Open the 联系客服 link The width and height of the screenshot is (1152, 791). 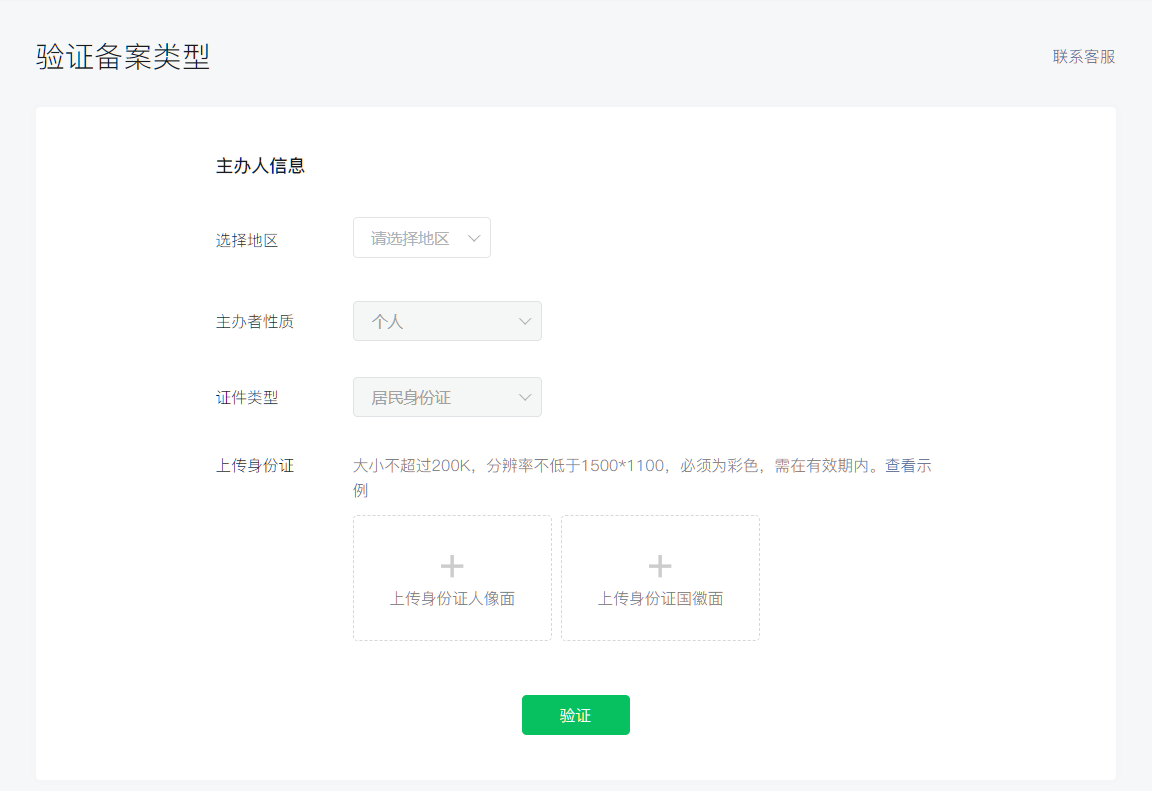point(1083,57)
